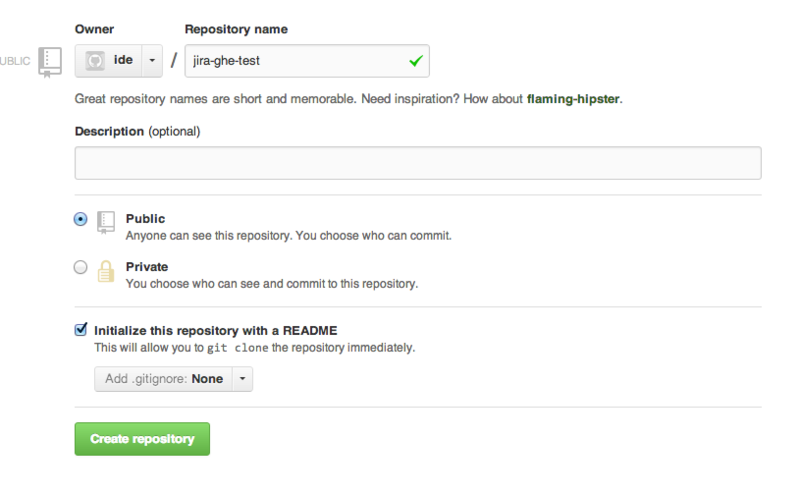Click the Private option label

pos(147,267)
